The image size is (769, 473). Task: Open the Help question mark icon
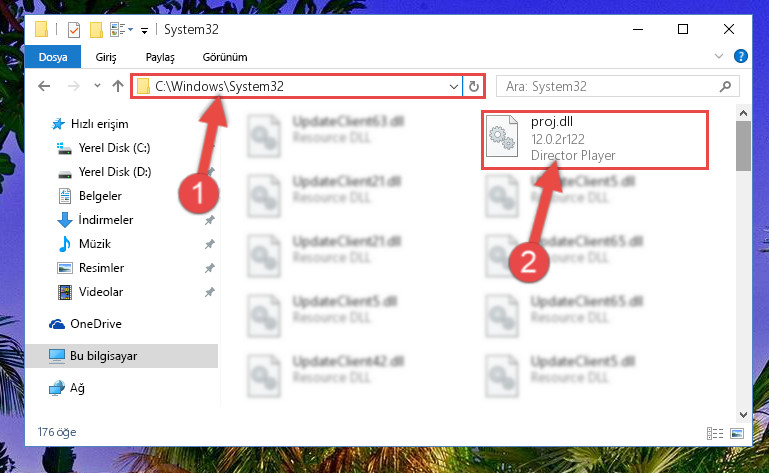coord(741,56)
